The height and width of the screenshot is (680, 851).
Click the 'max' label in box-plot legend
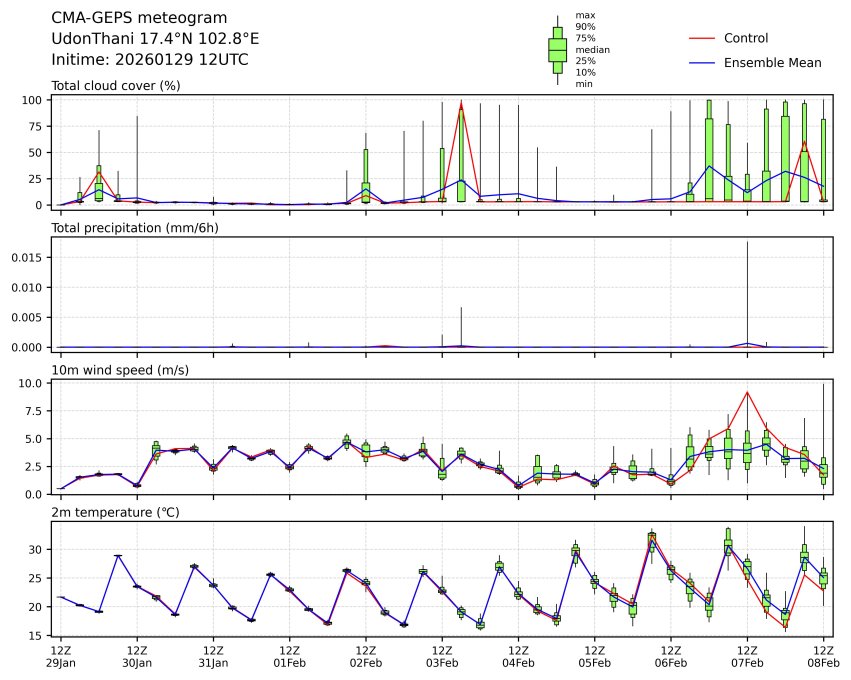point(585,16)
